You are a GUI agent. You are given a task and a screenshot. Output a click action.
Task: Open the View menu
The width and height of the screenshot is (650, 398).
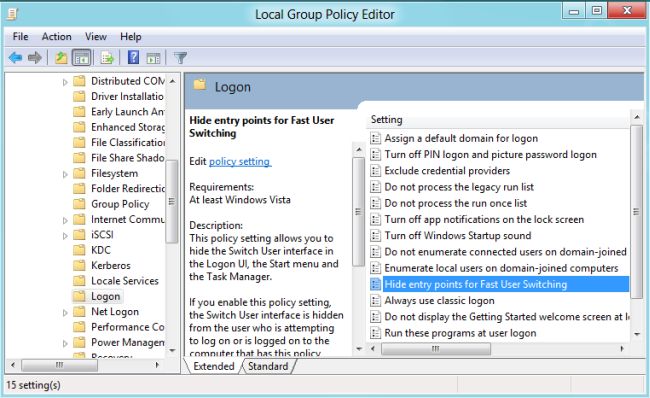point(96,36)
